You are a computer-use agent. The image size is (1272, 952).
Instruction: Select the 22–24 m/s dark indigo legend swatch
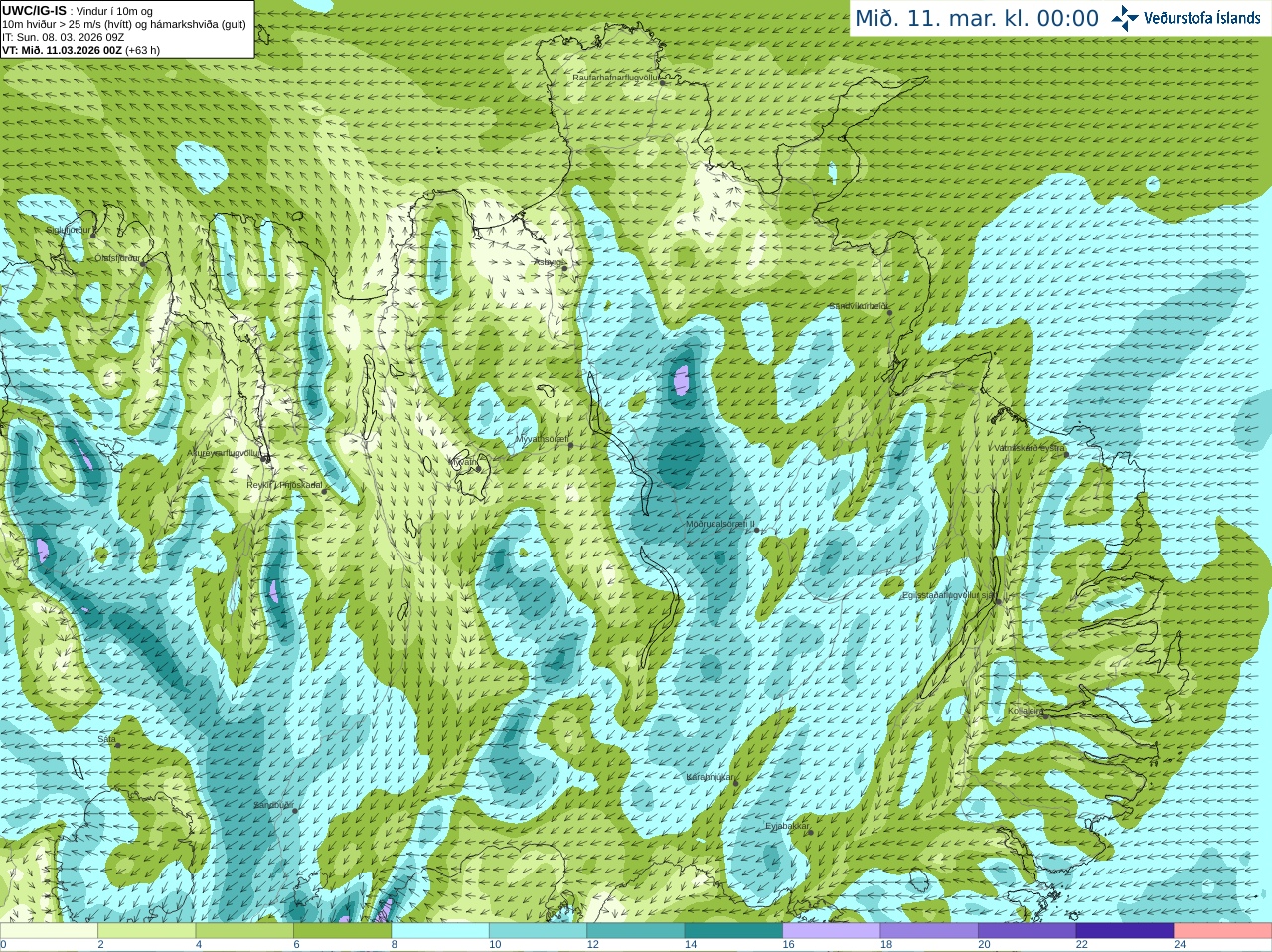(1125, 931)
